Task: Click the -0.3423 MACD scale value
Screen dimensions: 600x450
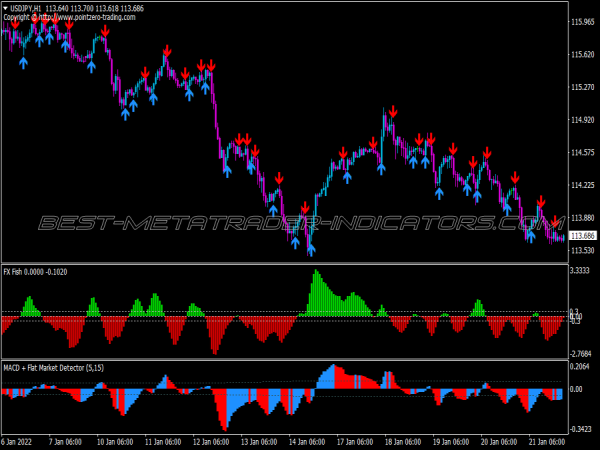Action: (x=580, y=429)
